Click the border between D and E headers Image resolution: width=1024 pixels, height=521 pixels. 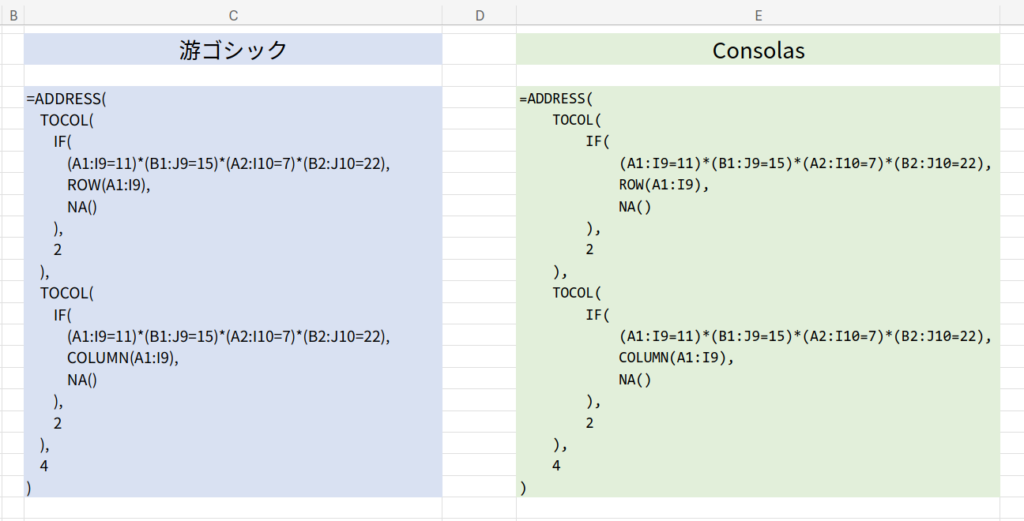(517, 15)
